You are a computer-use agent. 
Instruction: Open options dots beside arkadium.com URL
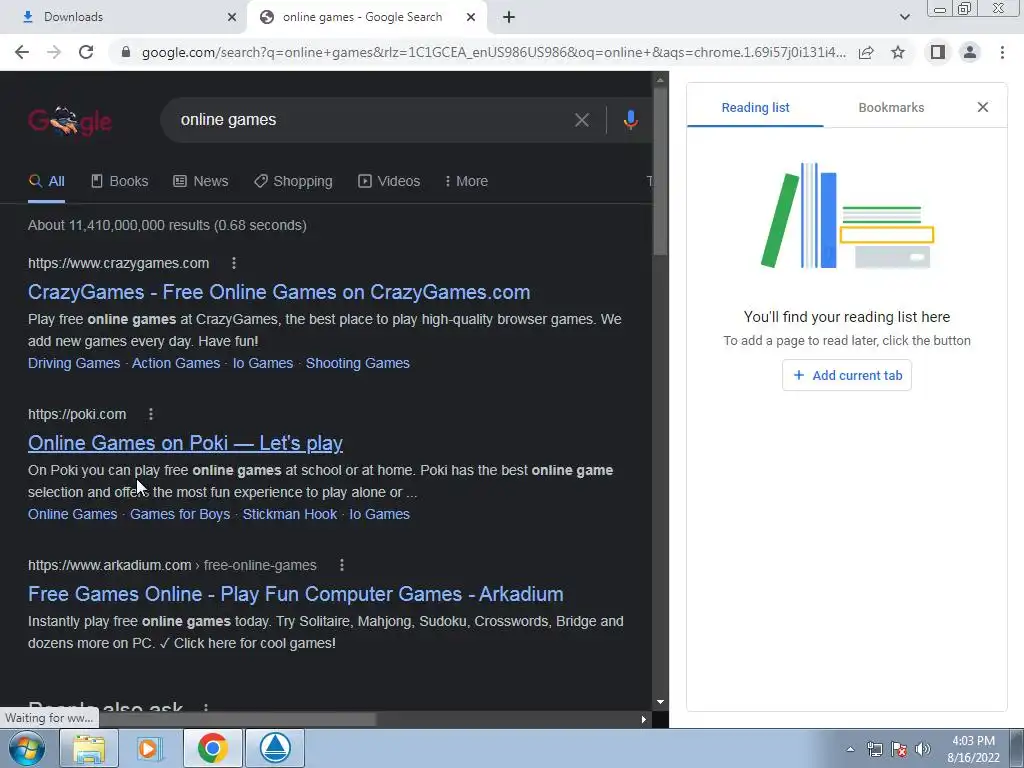coord(342,565)
